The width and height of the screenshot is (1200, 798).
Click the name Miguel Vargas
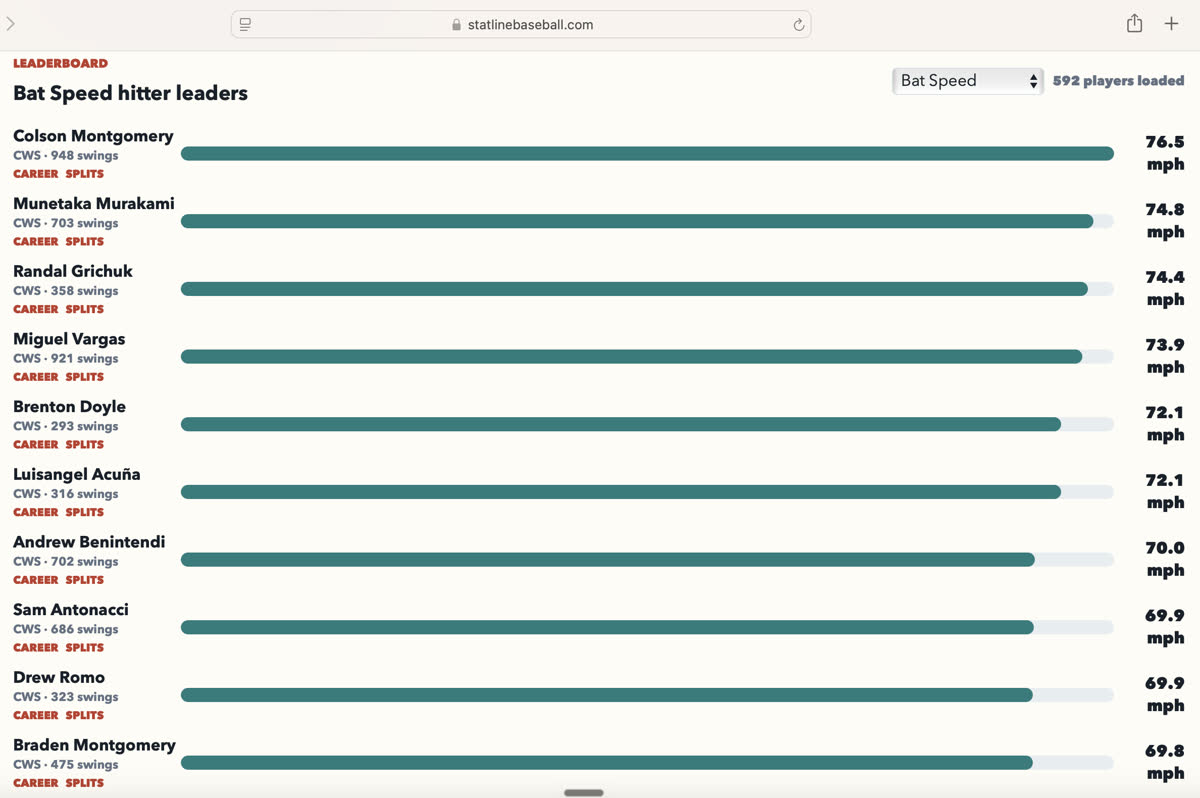69,339
